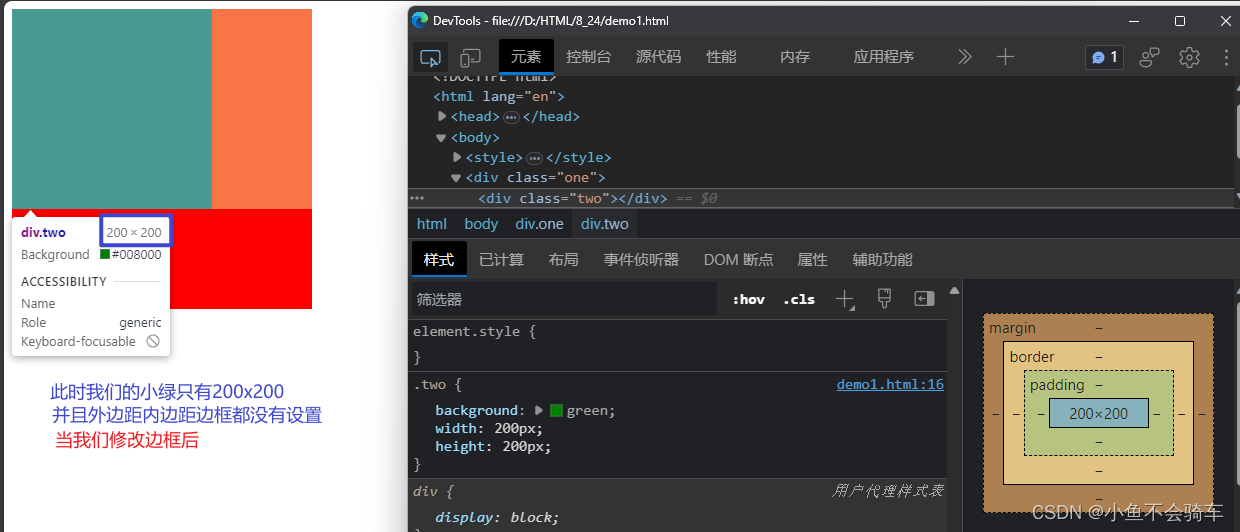This screenshot has width=1240, height=532.
Task: Click the .two selector text
Action: pyautogui.click(x=432, y=384)
